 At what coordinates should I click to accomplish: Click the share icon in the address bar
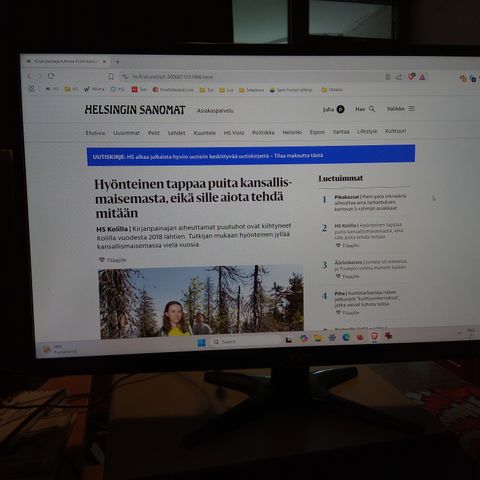click(399, 77)
